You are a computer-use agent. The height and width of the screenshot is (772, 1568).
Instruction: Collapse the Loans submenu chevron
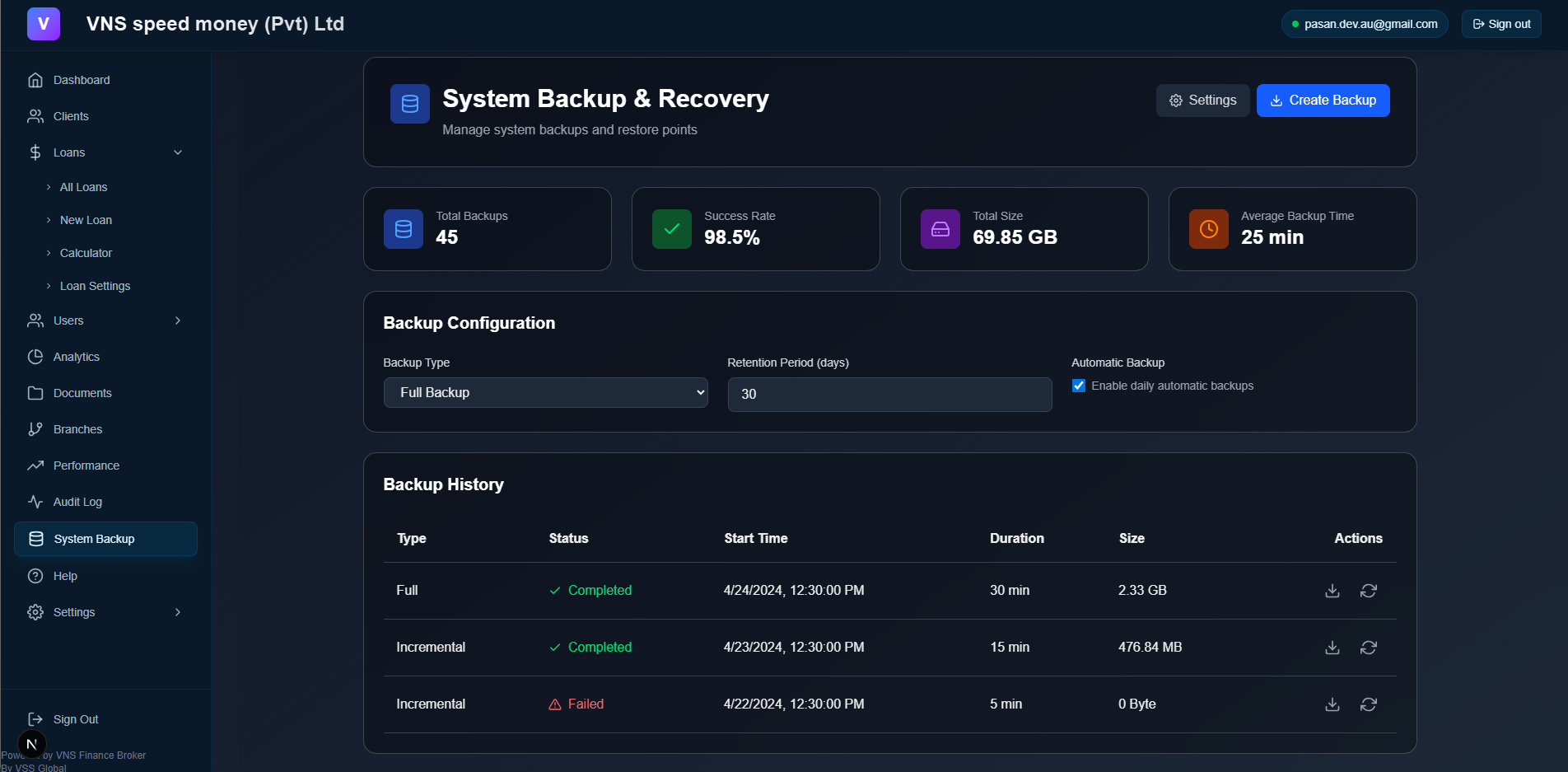pos(178,152)
